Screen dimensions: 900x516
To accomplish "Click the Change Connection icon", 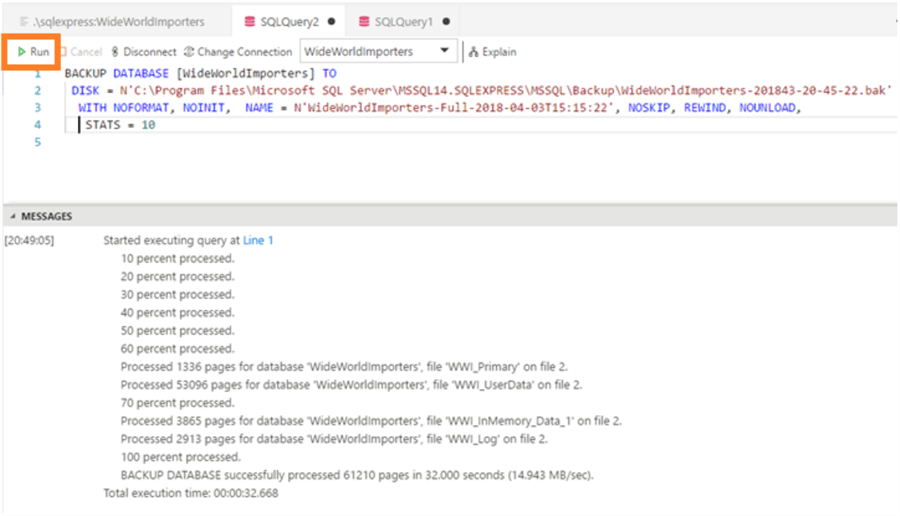I will (189, 52).
